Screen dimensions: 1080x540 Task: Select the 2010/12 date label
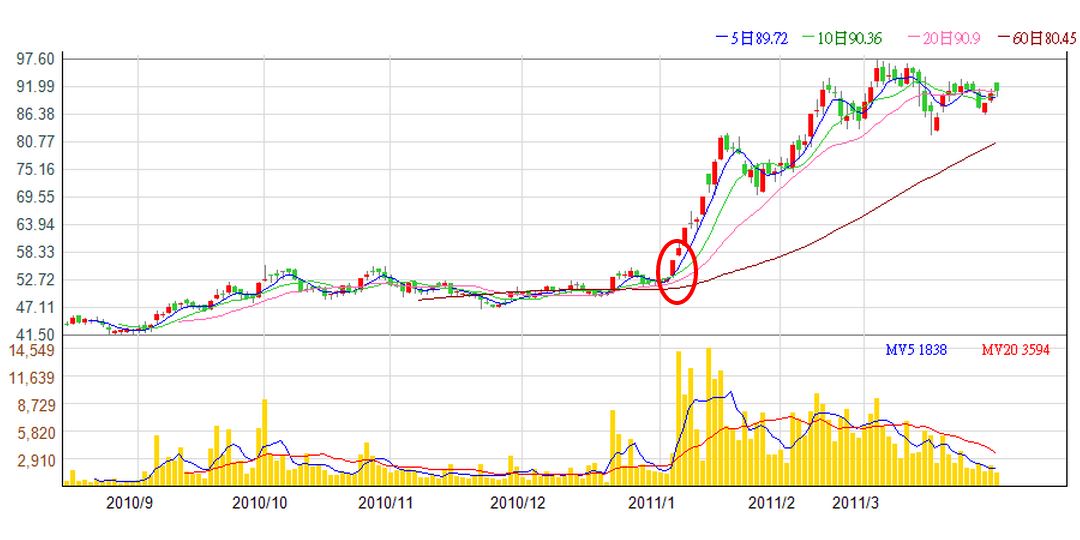click(x=517, y=503)
